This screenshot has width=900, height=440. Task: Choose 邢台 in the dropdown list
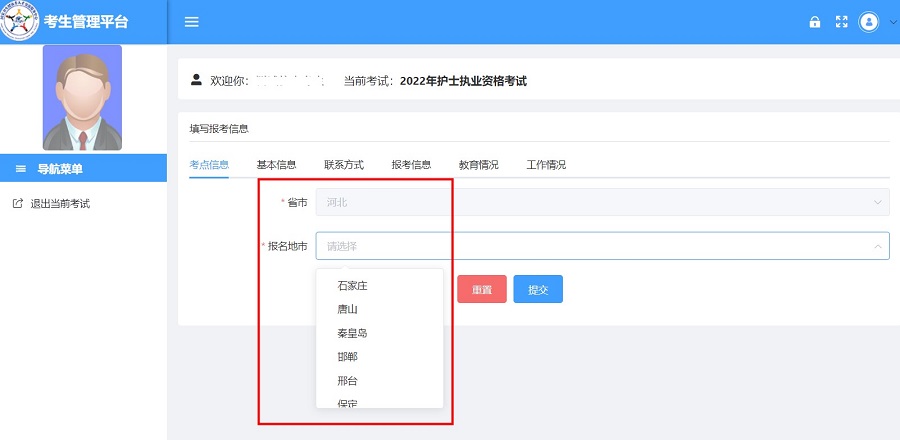click(348, 381)
